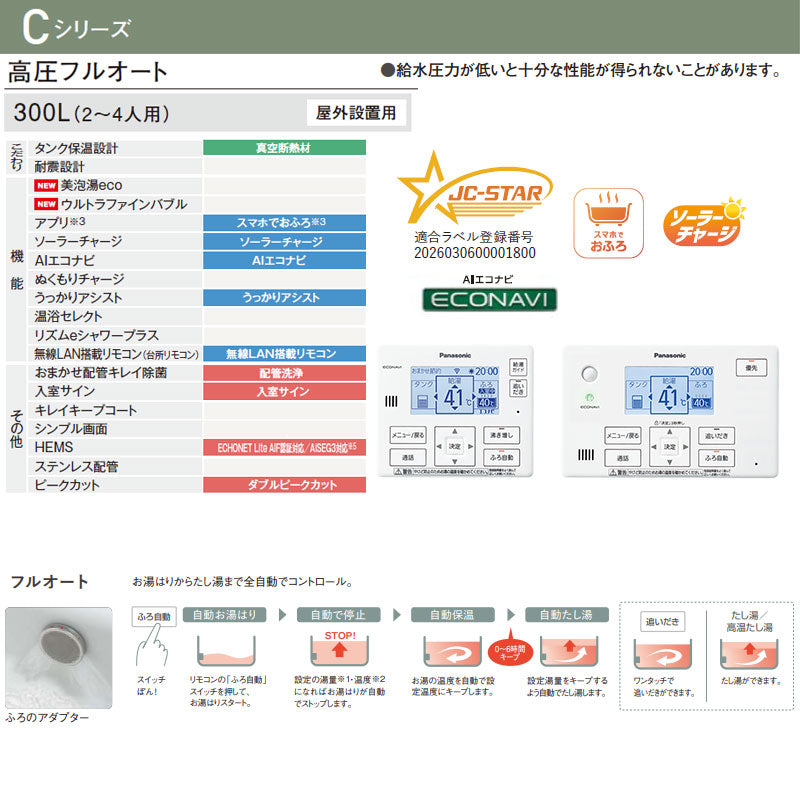Click the ふろのアダプター photo
The image size is (800, 800).
click(x=59, y=658)
